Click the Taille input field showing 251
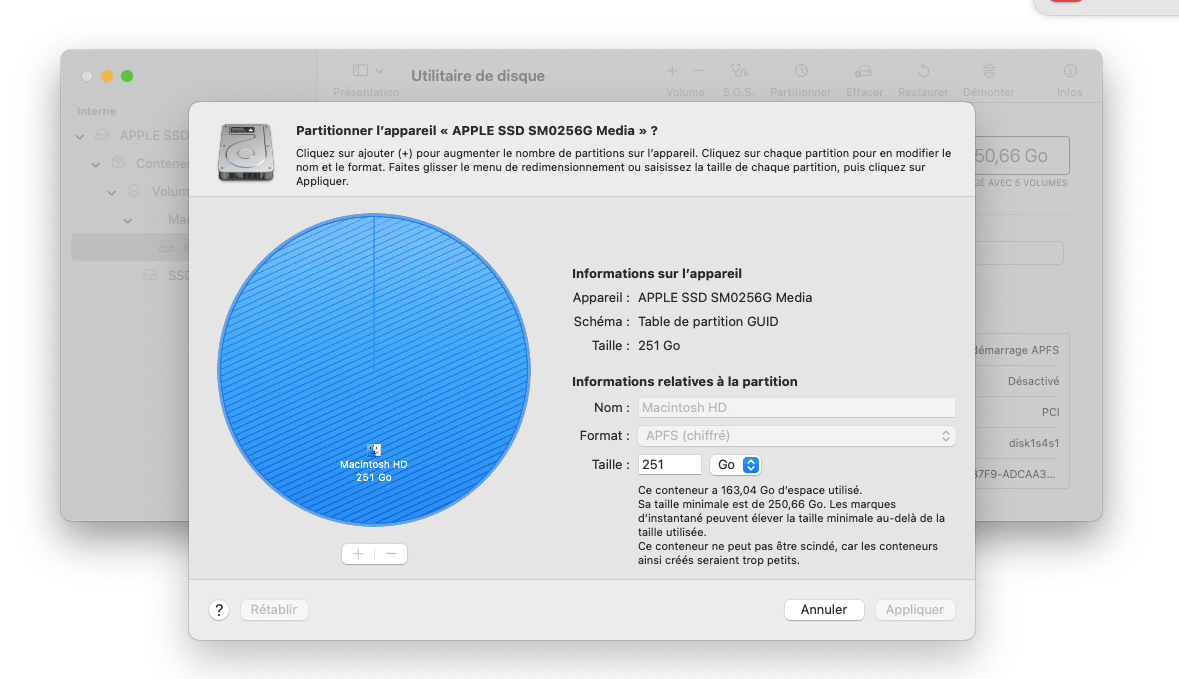The height and width of the screenshot is (679, 1179). coord(669,465)
